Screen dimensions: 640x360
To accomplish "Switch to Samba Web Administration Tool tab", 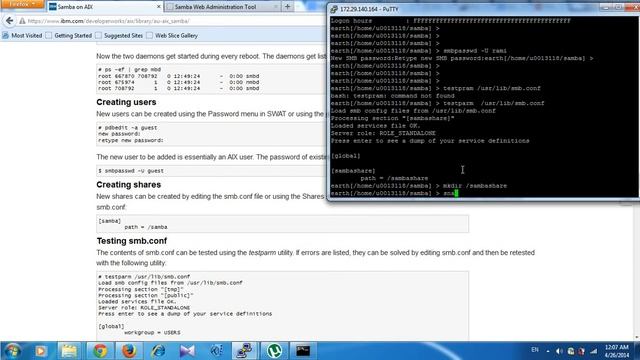I will [x=222, y=7].
